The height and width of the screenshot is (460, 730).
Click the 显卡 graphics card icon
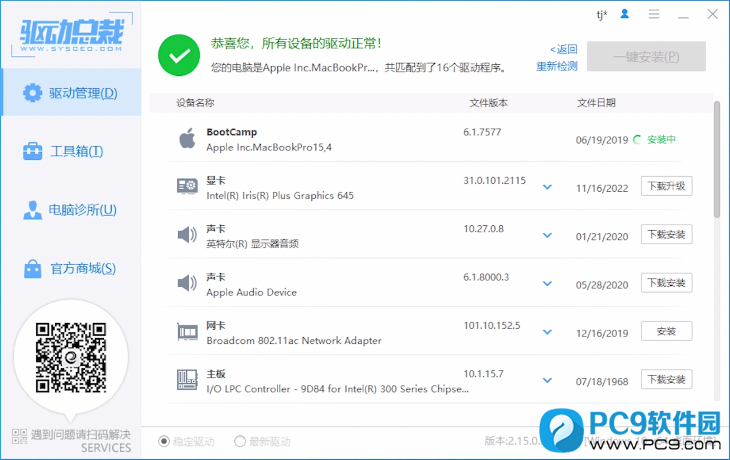(187, 187)
